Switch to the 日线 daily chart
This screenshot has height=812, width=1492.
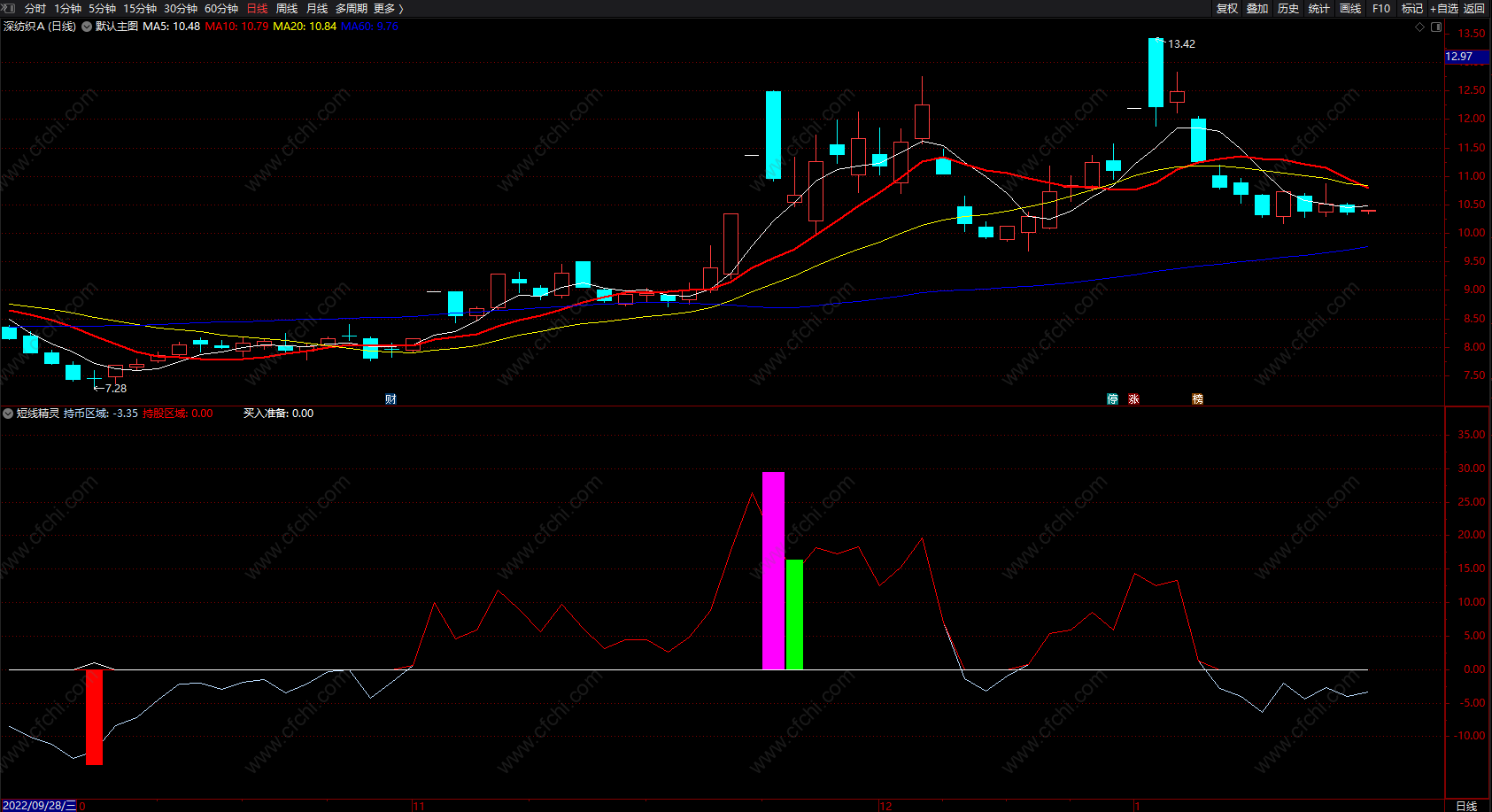[x=257, y=8]
